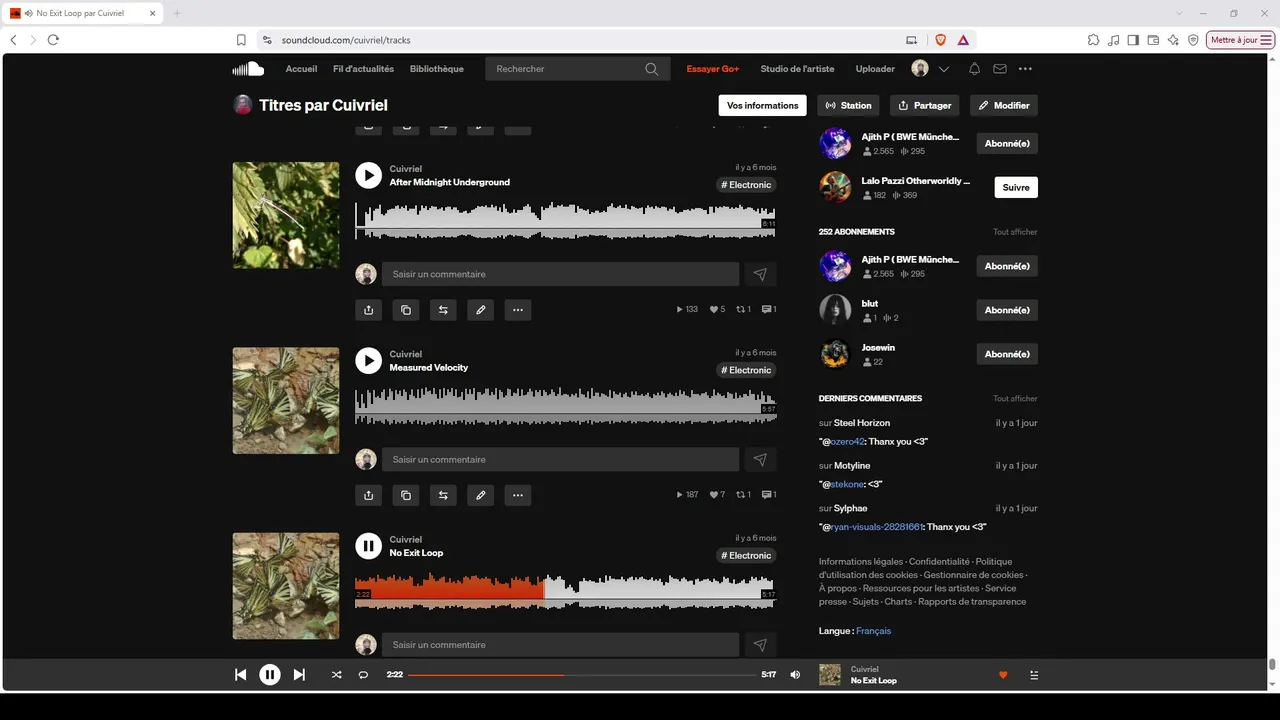This screenshot has height=720, width=1280.
Task: Open Studio de l'artiste
Action: 797,69
